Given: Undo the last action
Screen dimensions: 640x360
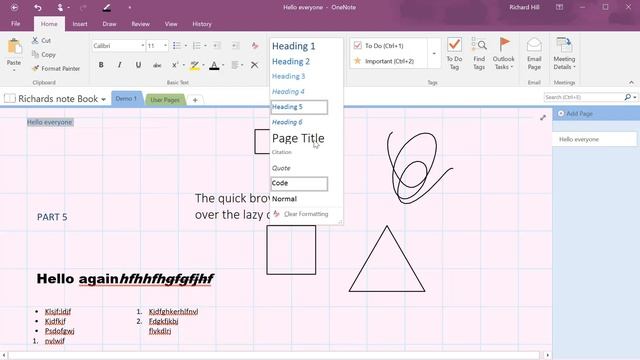Looking at the screenshot, I should tap(38, 7).
